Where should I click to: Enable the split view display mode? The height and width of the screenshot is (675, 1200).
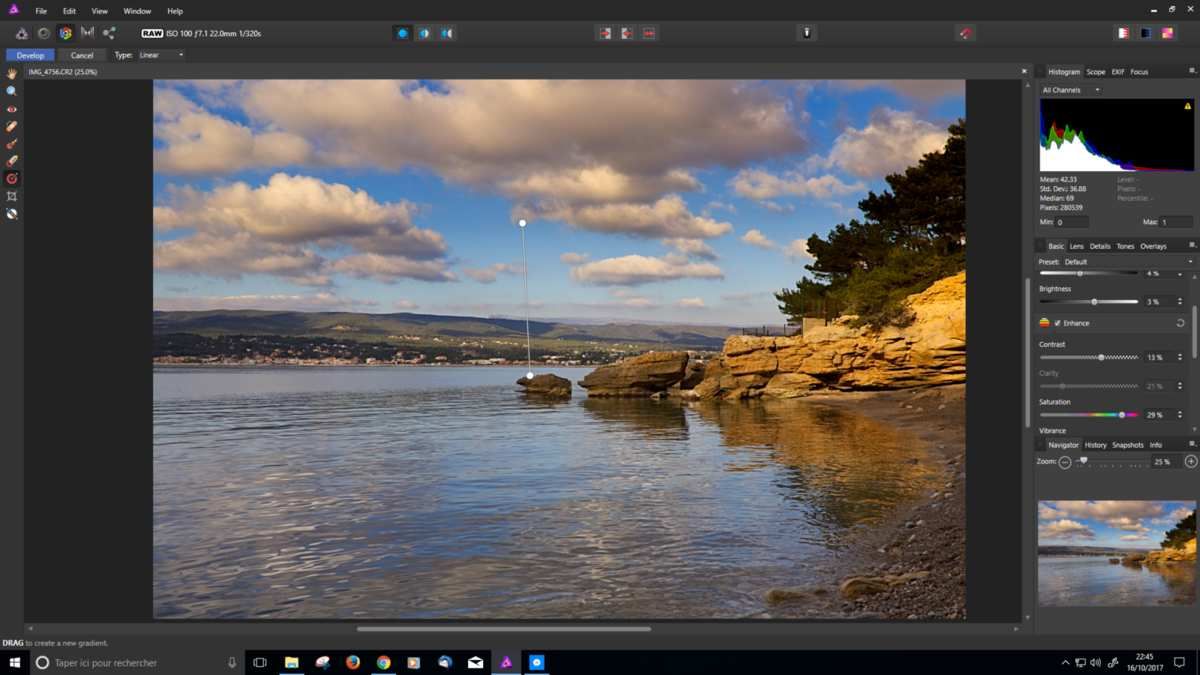coord(425,33)
